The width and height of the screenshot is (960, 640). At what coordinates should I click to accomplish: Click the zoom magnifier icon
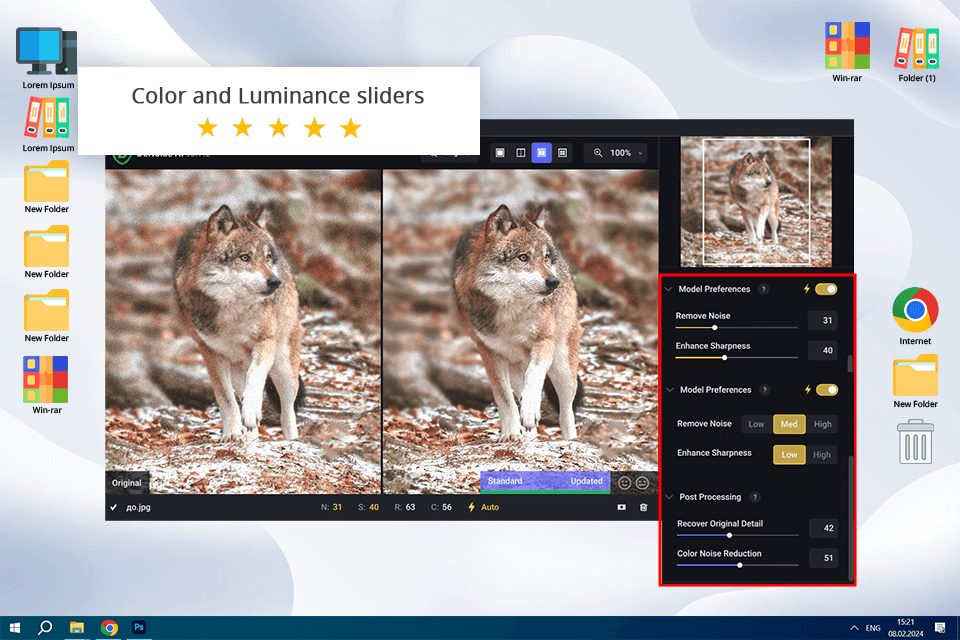point(598,152)
